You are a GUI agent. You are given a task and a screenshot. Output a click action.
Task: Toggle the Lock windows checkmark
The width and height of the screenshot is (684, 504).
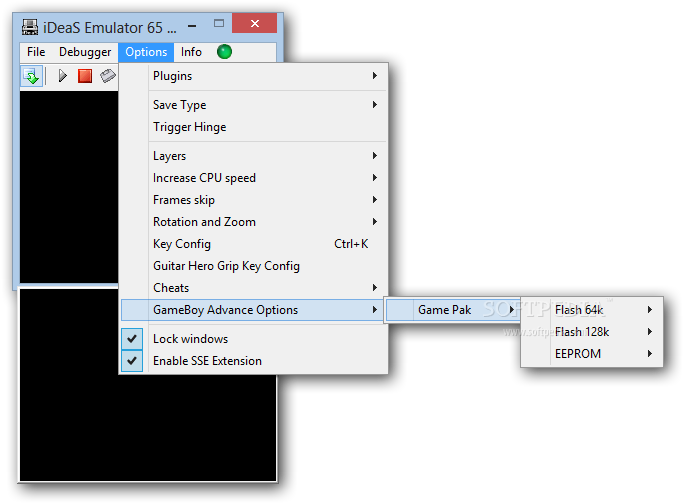click(x=132, y=339)
